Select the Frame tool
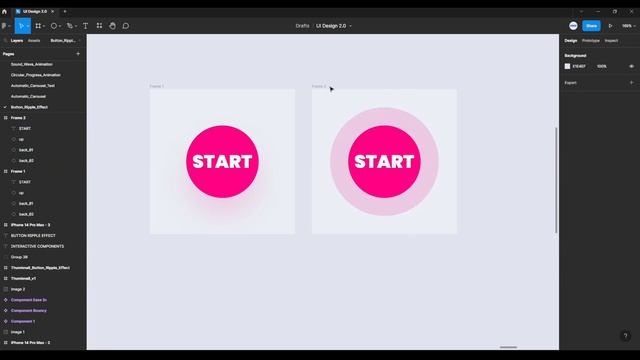The width and height of the screenshot is (640, 360). pos(38,26)
